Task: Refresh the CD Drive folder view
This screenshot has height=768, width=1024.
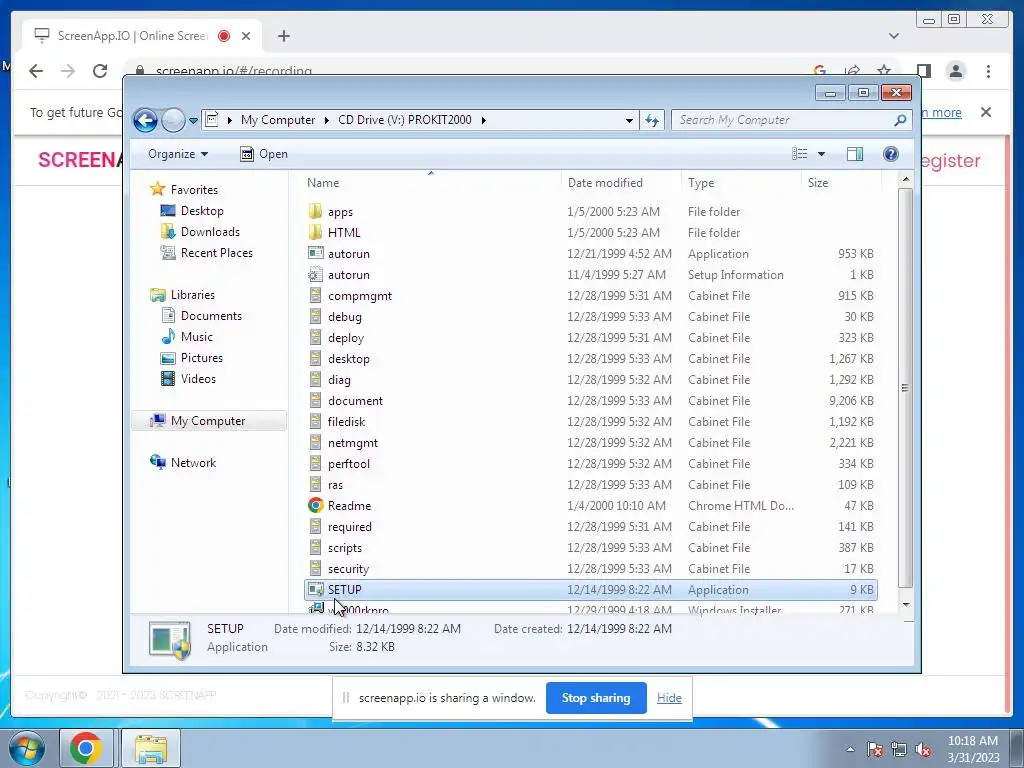Action: [x=652, y=120]
